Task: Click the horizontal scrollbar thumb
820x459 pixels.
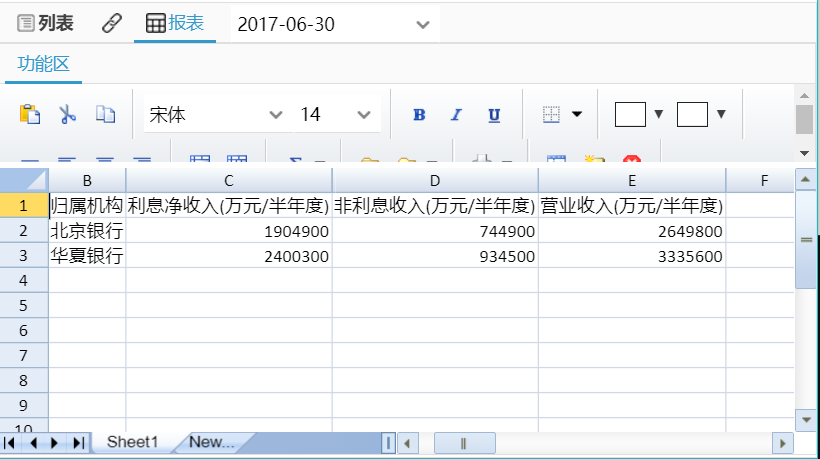Action: click(464, 444)
